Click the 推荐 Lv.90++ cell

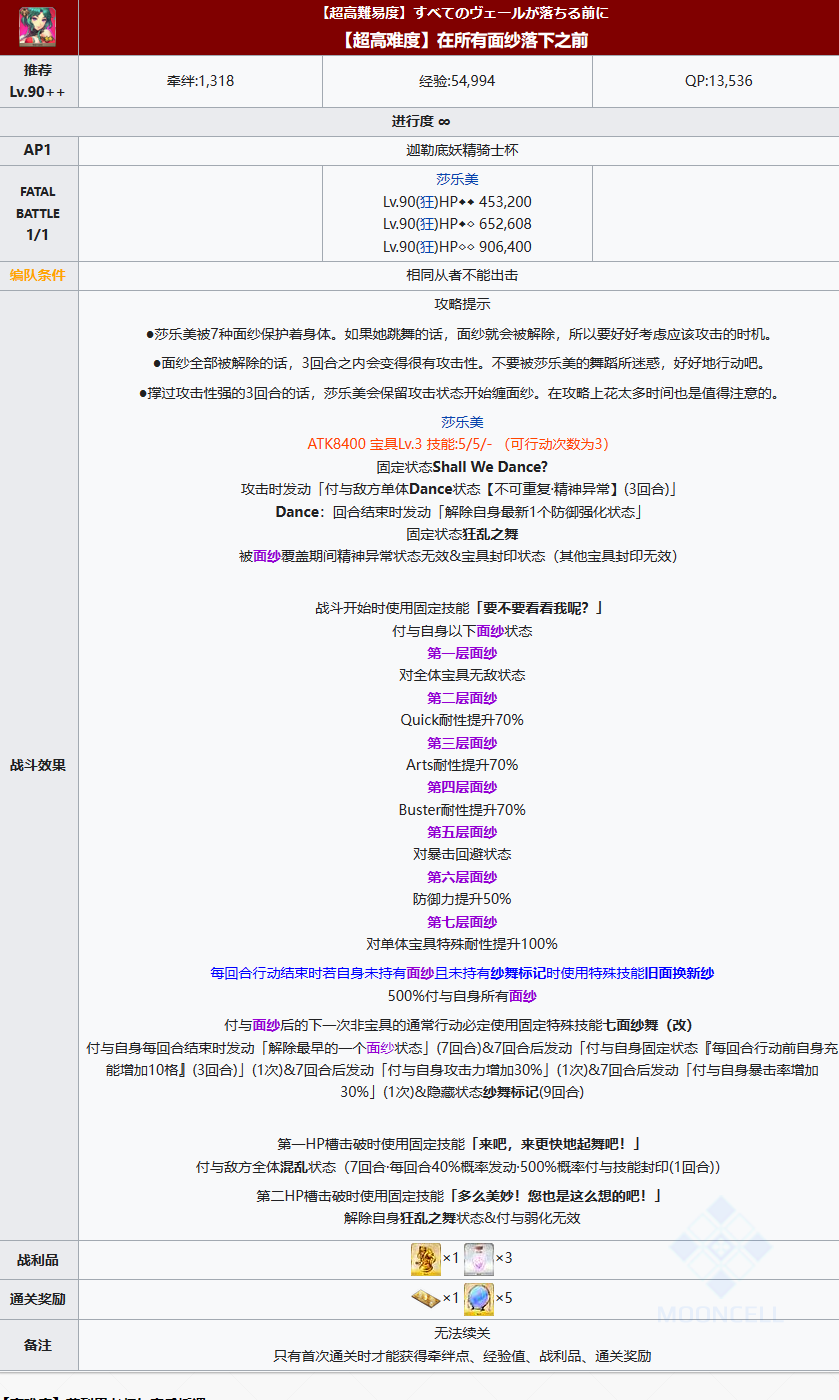[38, 81]
